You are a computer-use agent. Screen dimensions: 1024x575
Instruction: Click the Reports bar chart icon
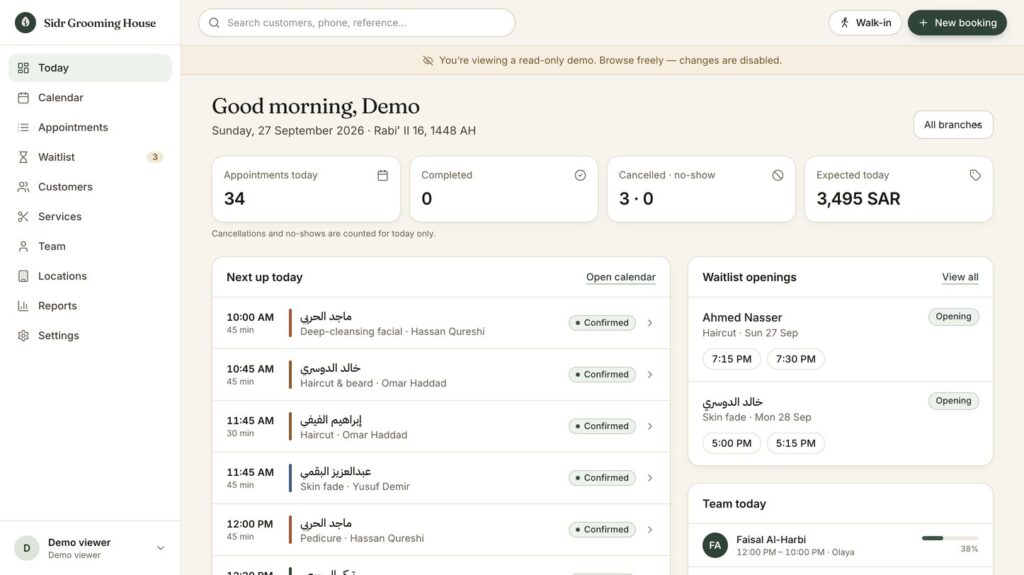tap(24, 306)
